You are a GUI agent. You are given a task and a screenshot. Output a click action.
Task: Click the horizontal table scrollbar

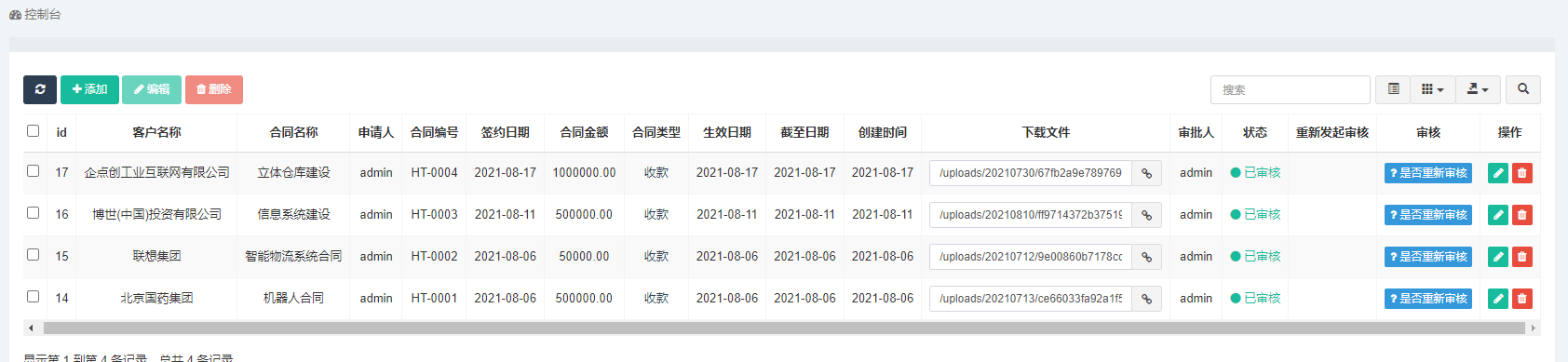click(782, 328)
